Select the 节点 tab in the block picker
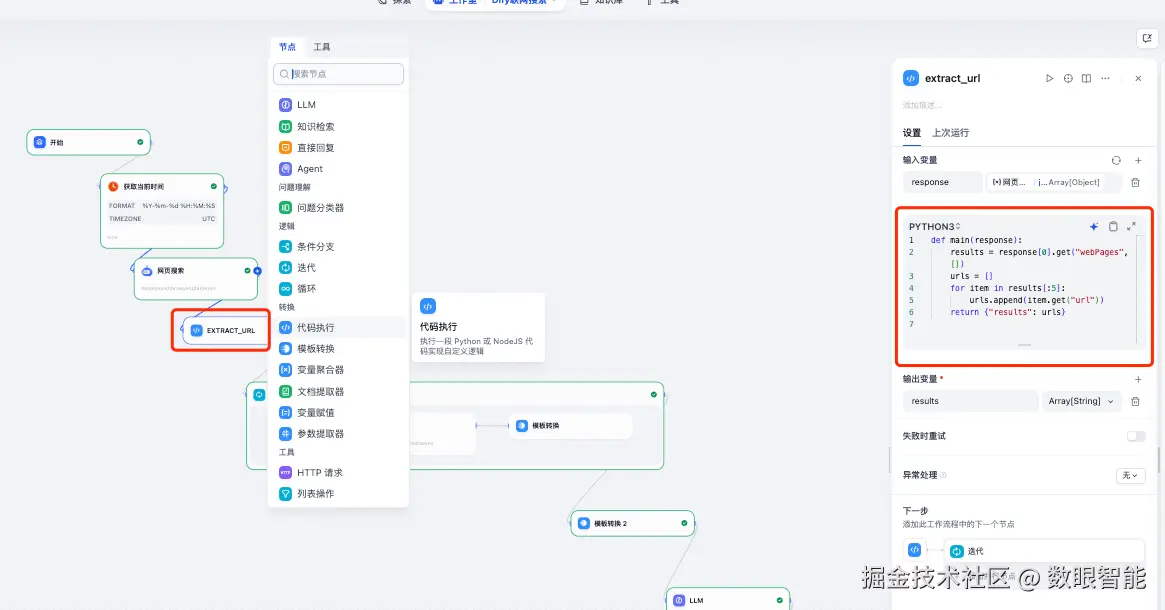 [288, 47]
